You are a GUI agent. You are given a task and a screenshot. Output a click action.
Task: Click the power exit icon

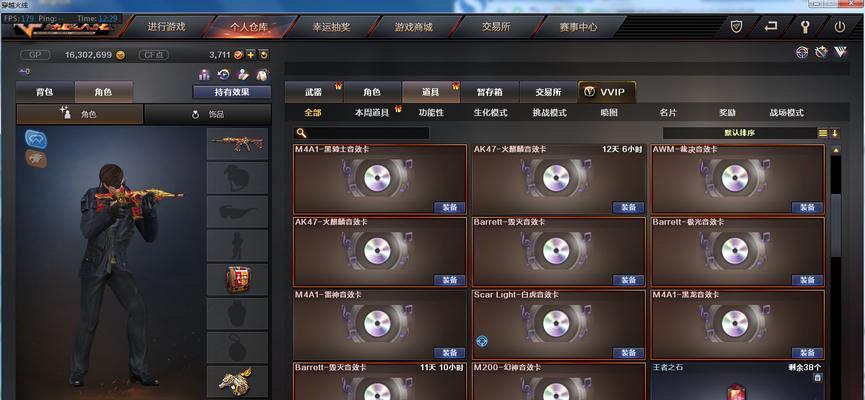840,26
